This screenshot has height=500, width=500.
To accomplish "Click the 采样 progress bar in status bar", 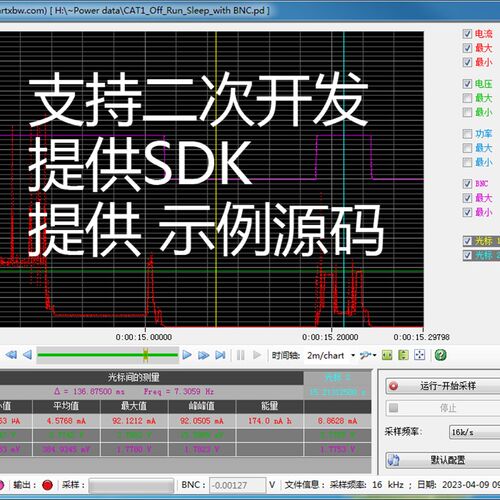I will click(131, 485).
